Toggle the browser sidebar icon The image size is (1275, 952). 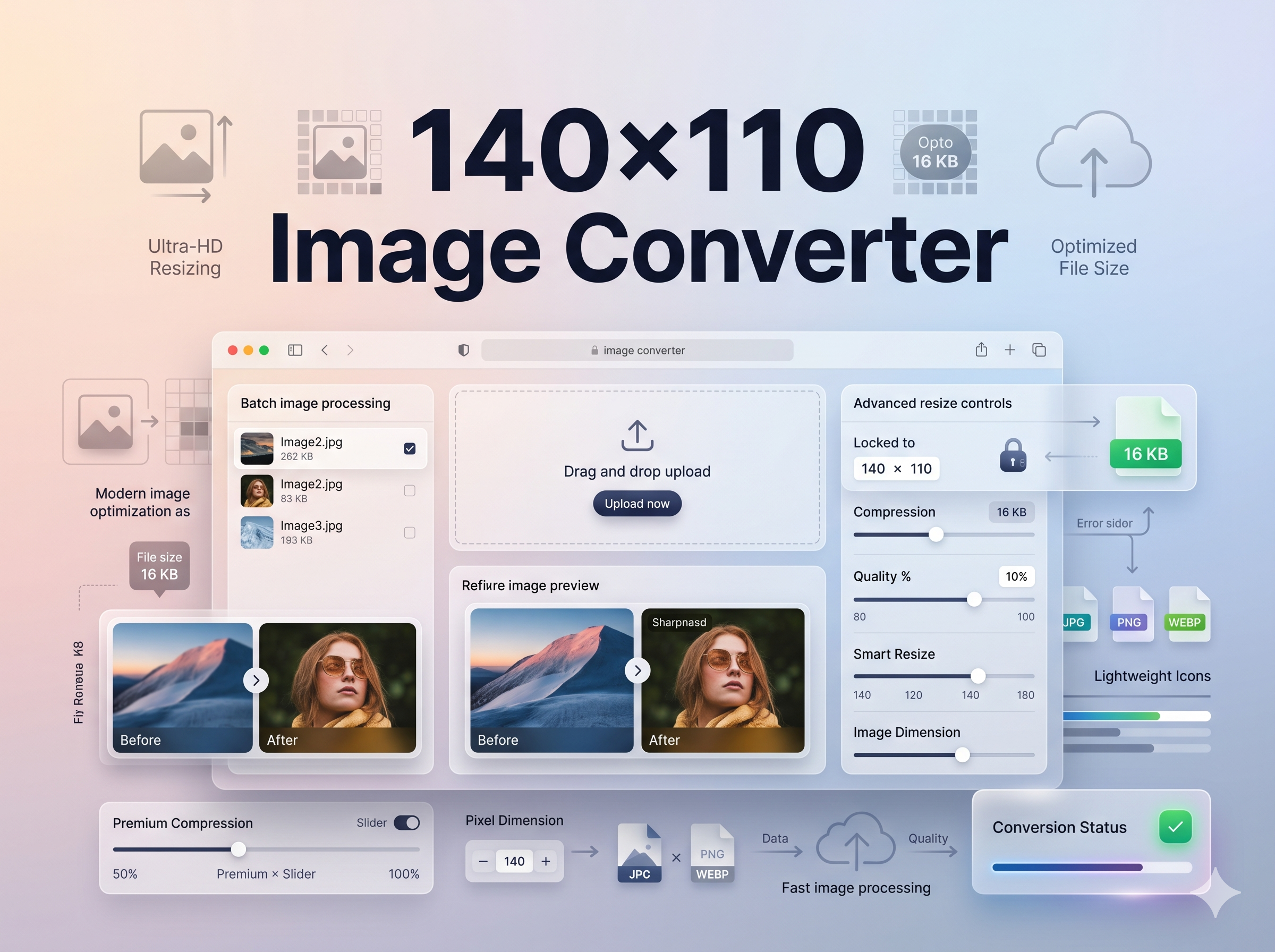(295, 350)
